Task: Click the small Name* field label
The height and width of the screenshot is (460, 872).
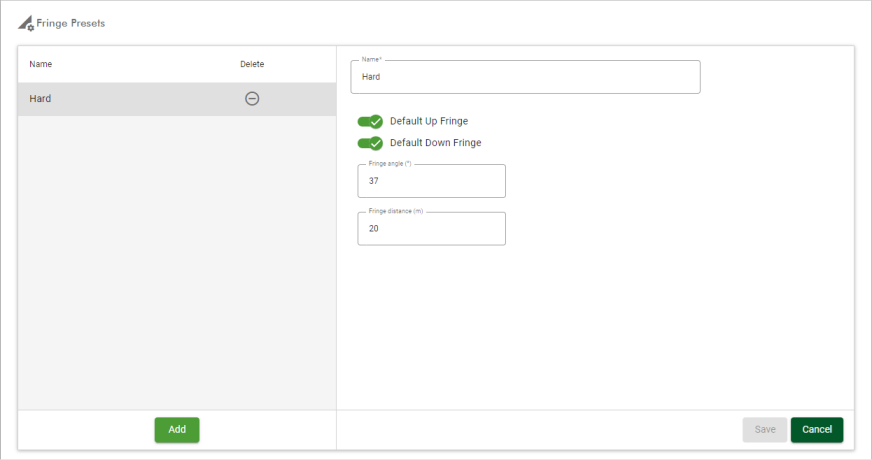Action: [x=372, y=60]
